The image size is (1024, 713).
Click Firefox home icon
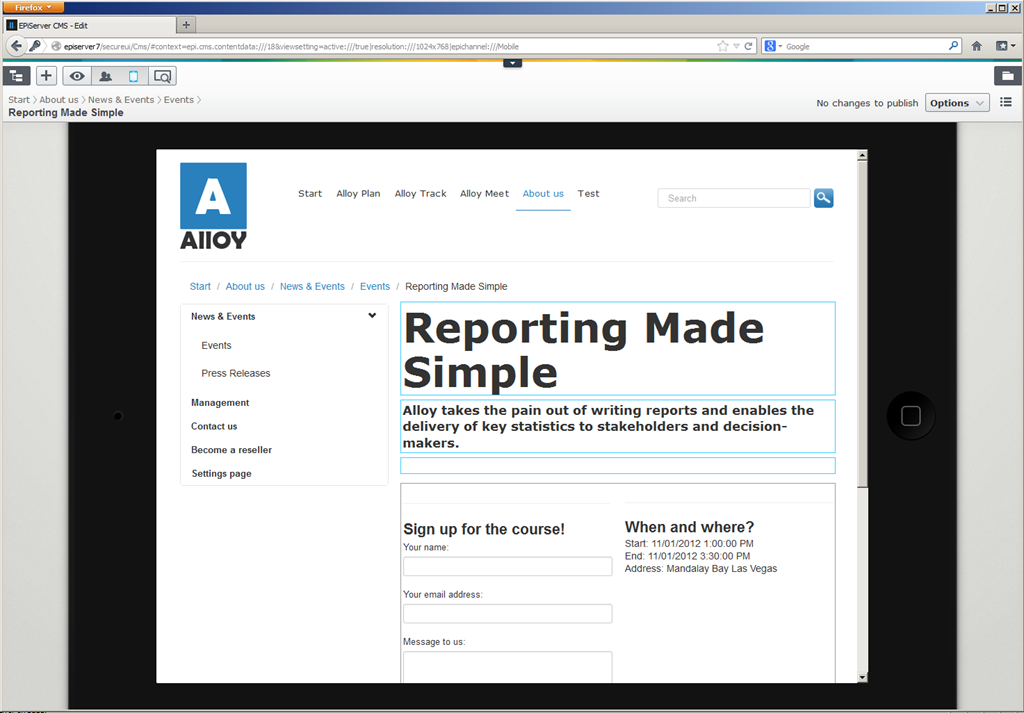point(977,46)
